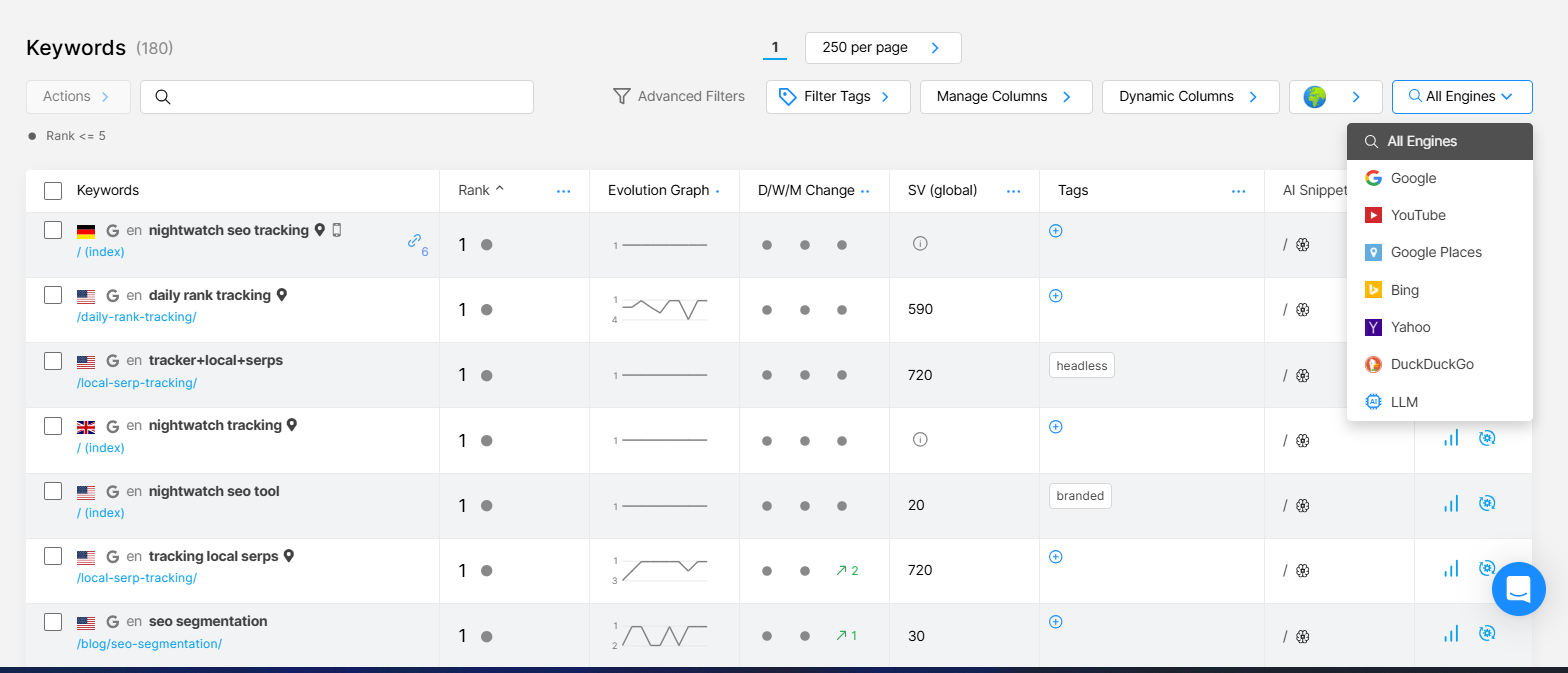Click the location pin beside daily rank tracking
The image size is (1568, 673).
coord(282,295)
